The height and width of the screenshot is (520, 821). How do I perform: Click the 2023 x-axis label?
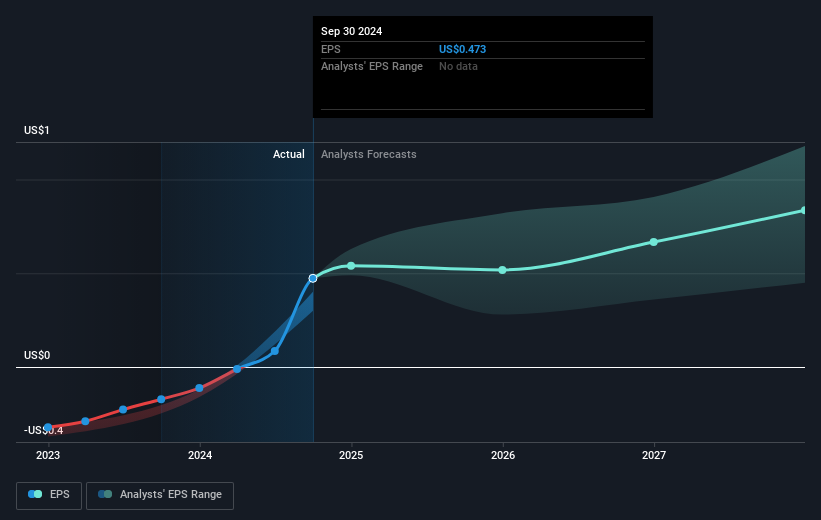click(x=48, y=455)
